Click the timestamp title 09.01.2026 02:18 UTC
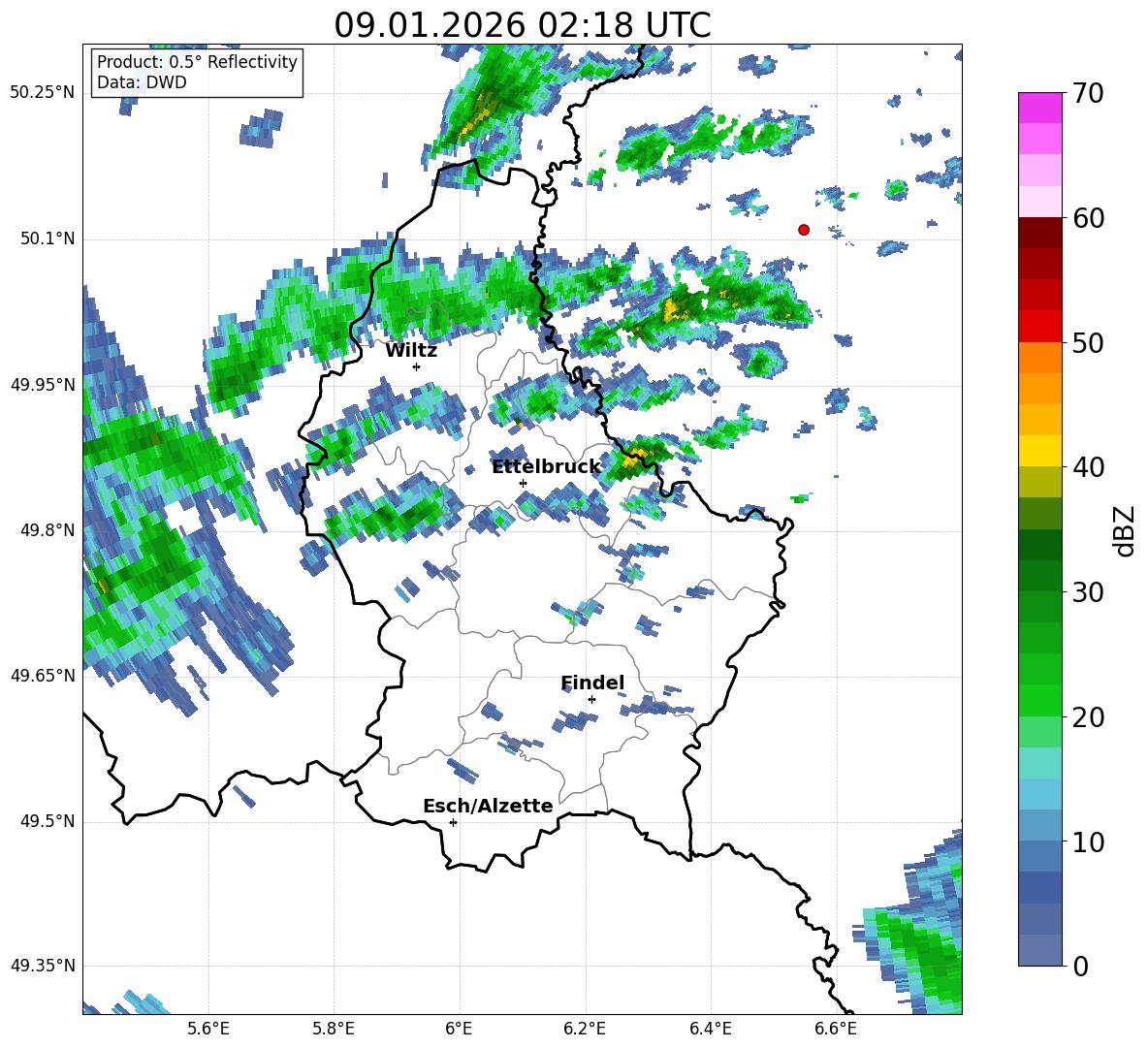 (523, 25)
